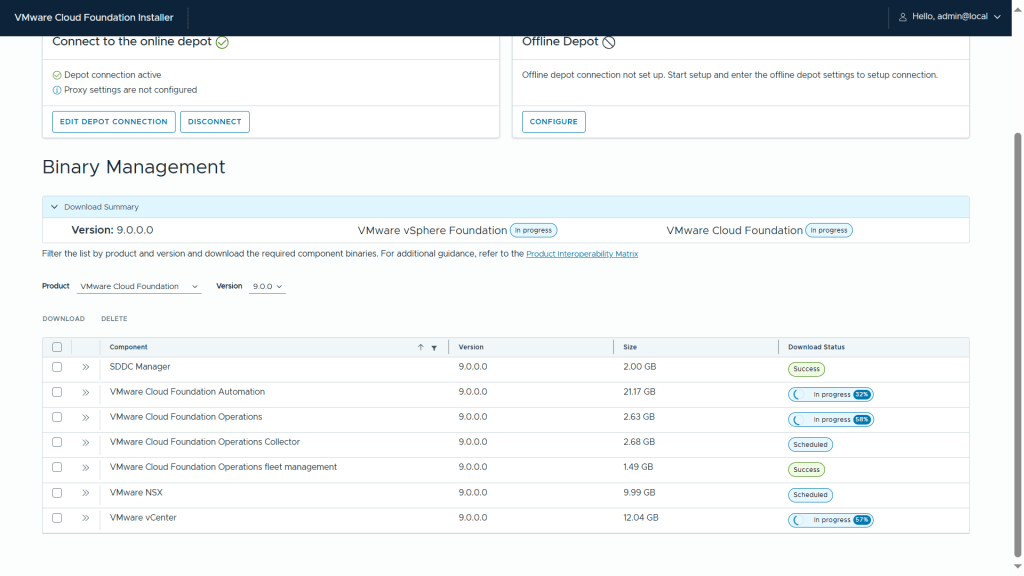Expand the VMware vCenter row details

tap(86, 518)
